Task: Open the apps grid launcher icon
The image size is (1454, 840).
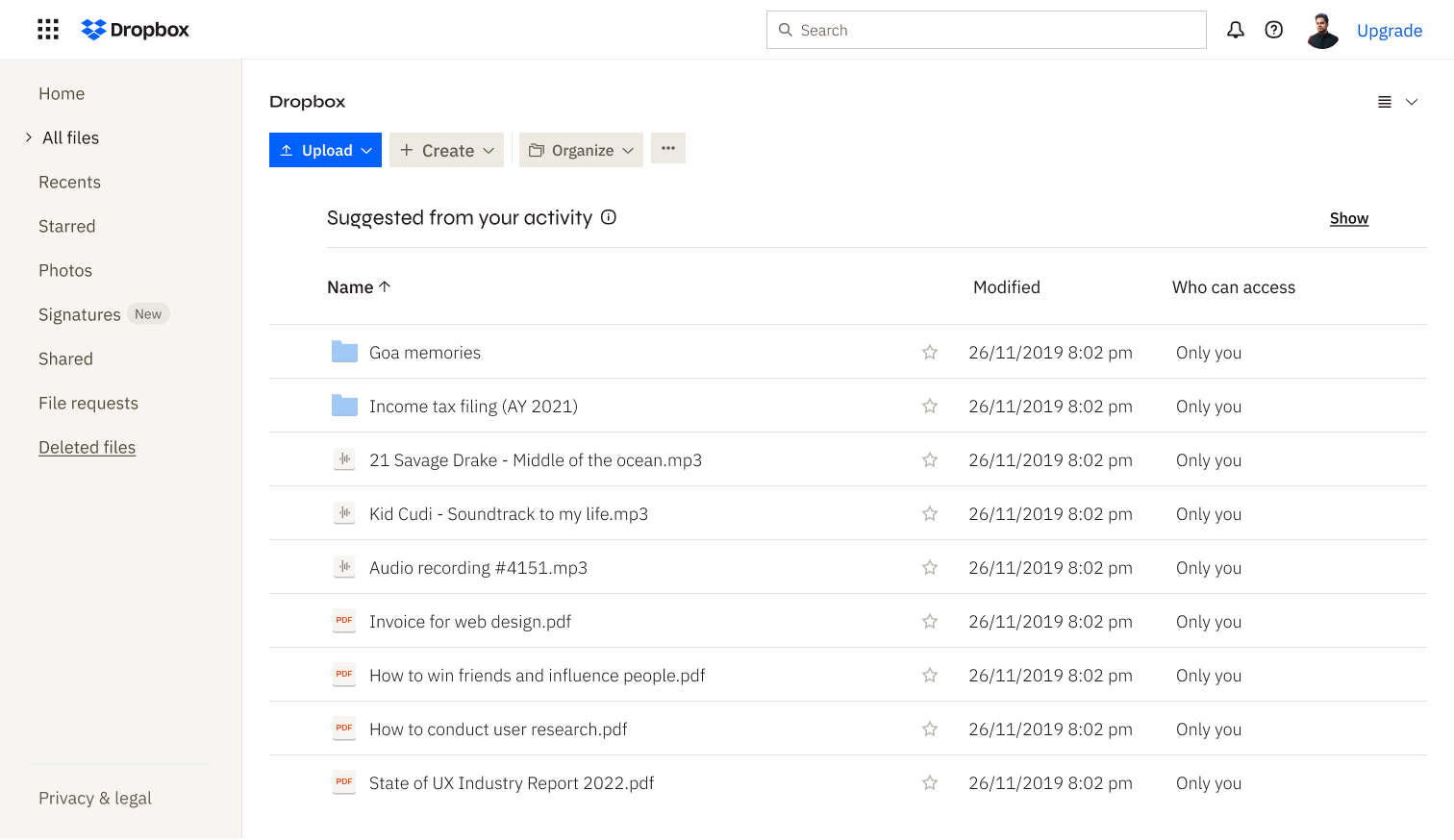Action: (48, 30)
